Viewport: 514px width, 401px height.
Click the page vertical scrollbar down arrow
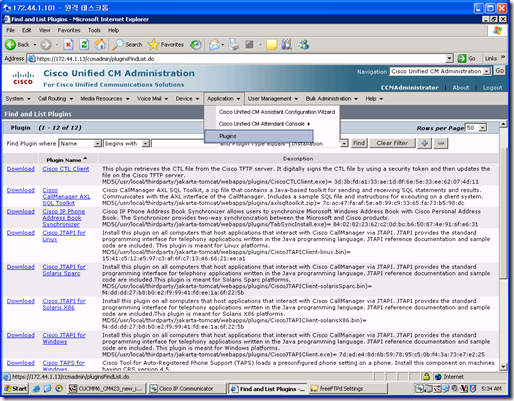coord(503,367)
